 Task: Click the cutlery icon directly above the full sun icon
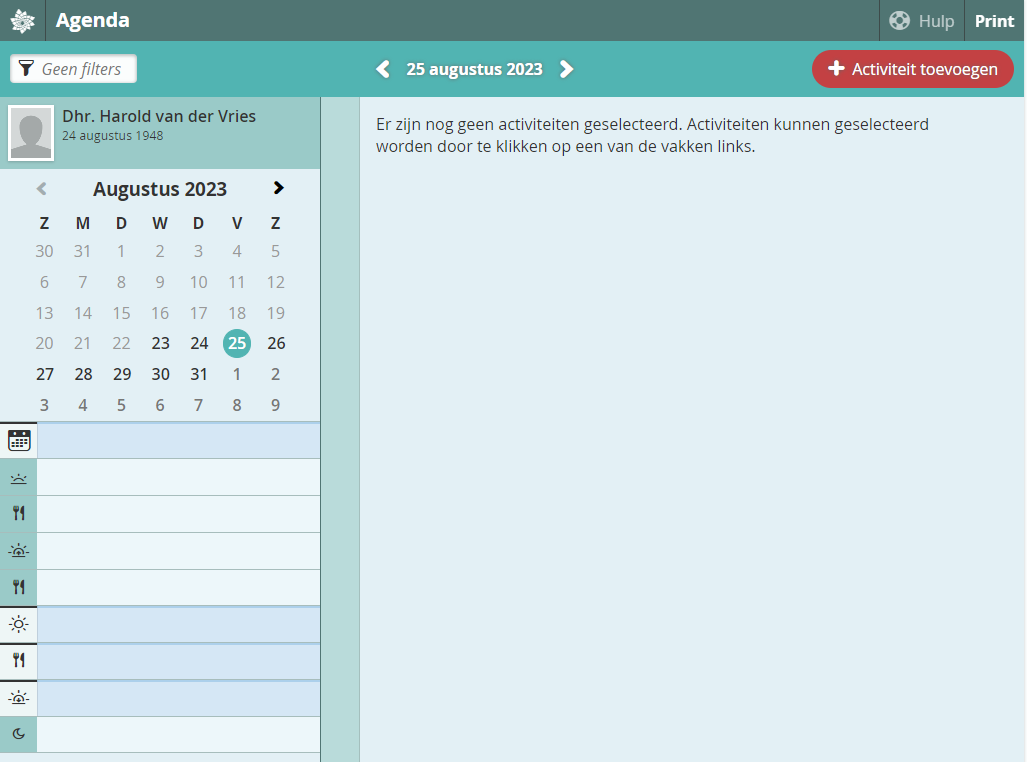click(19, 587)
